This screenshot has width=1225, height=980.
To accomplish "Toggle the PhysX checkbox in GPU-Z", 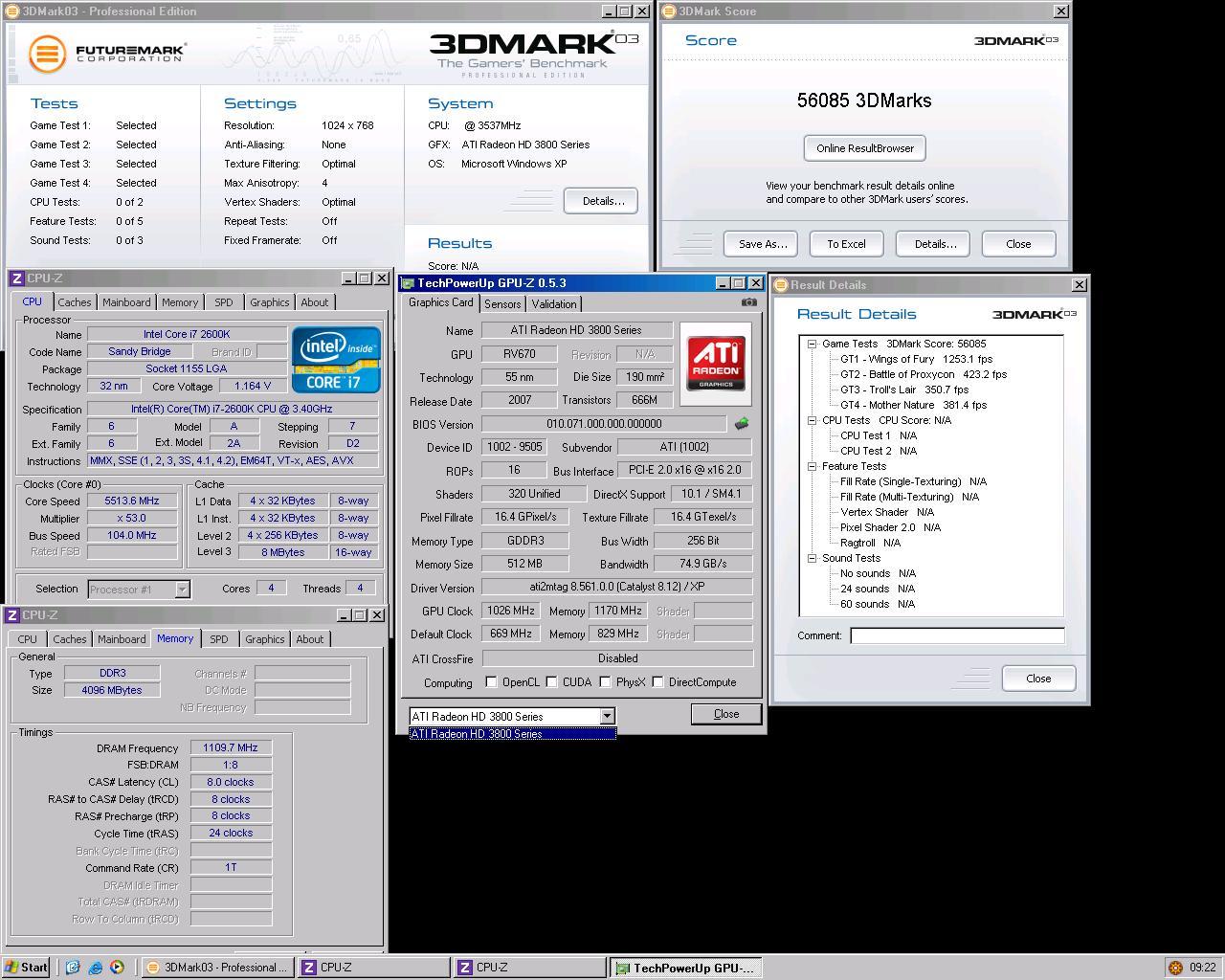I will click(605, 682).
